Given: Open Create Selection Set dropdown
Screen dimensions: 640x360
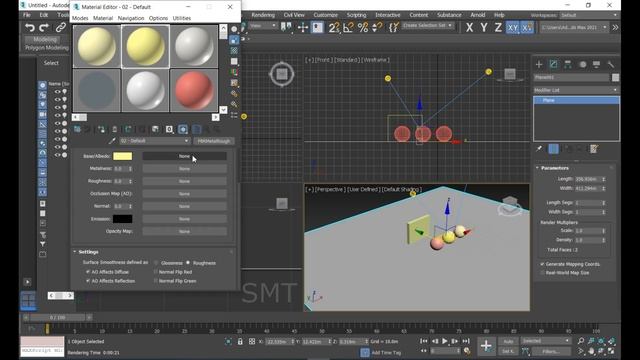Looking at the screenshot, I should coord(428,25).
